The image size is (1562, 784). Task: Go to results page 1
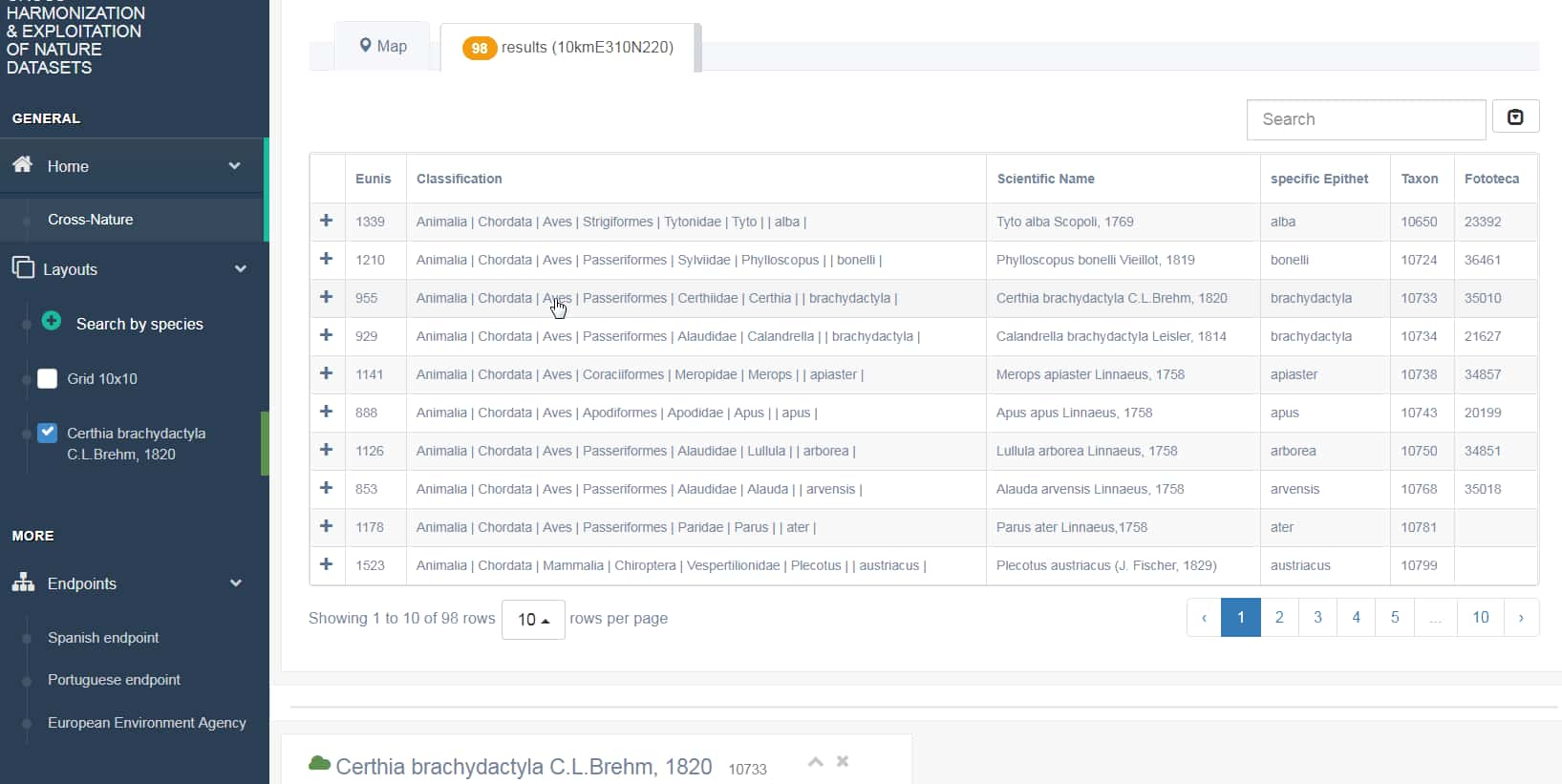(1241, 617)
